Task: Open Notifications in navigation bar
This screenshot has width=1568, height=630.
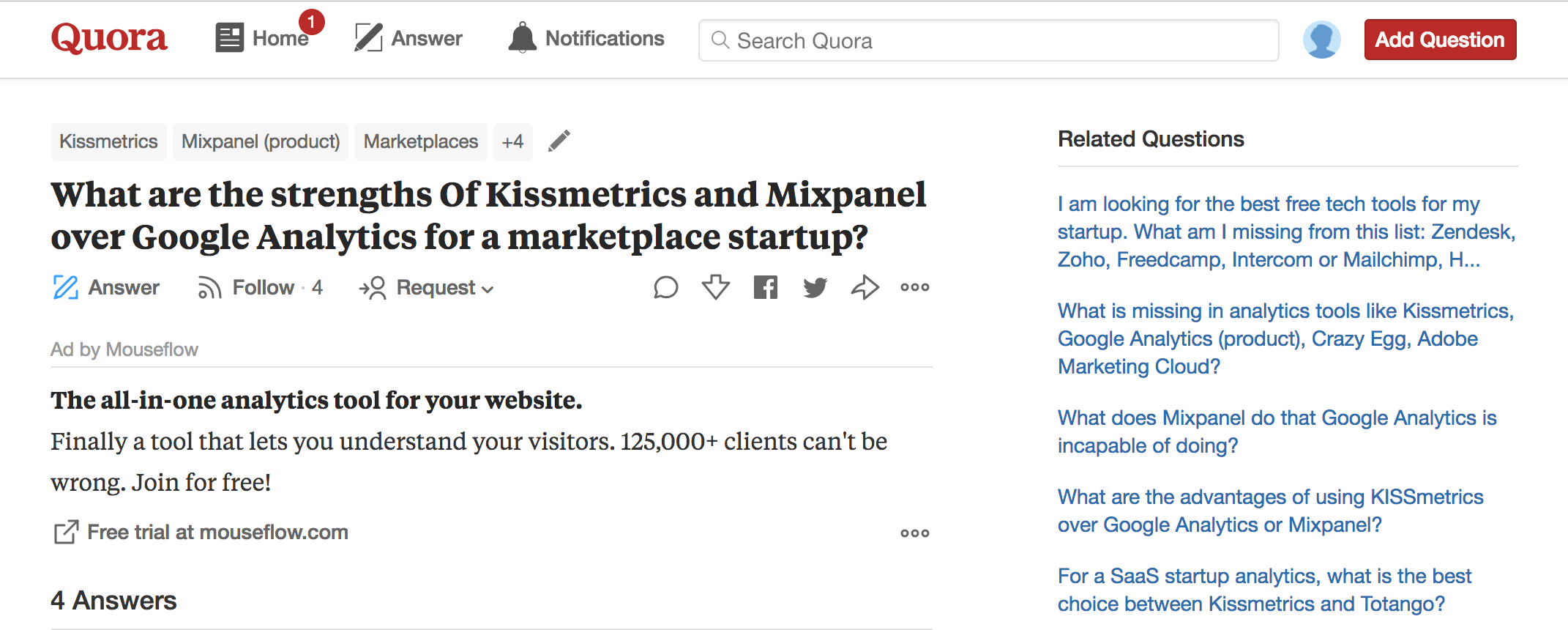Action: pos(605,38)
